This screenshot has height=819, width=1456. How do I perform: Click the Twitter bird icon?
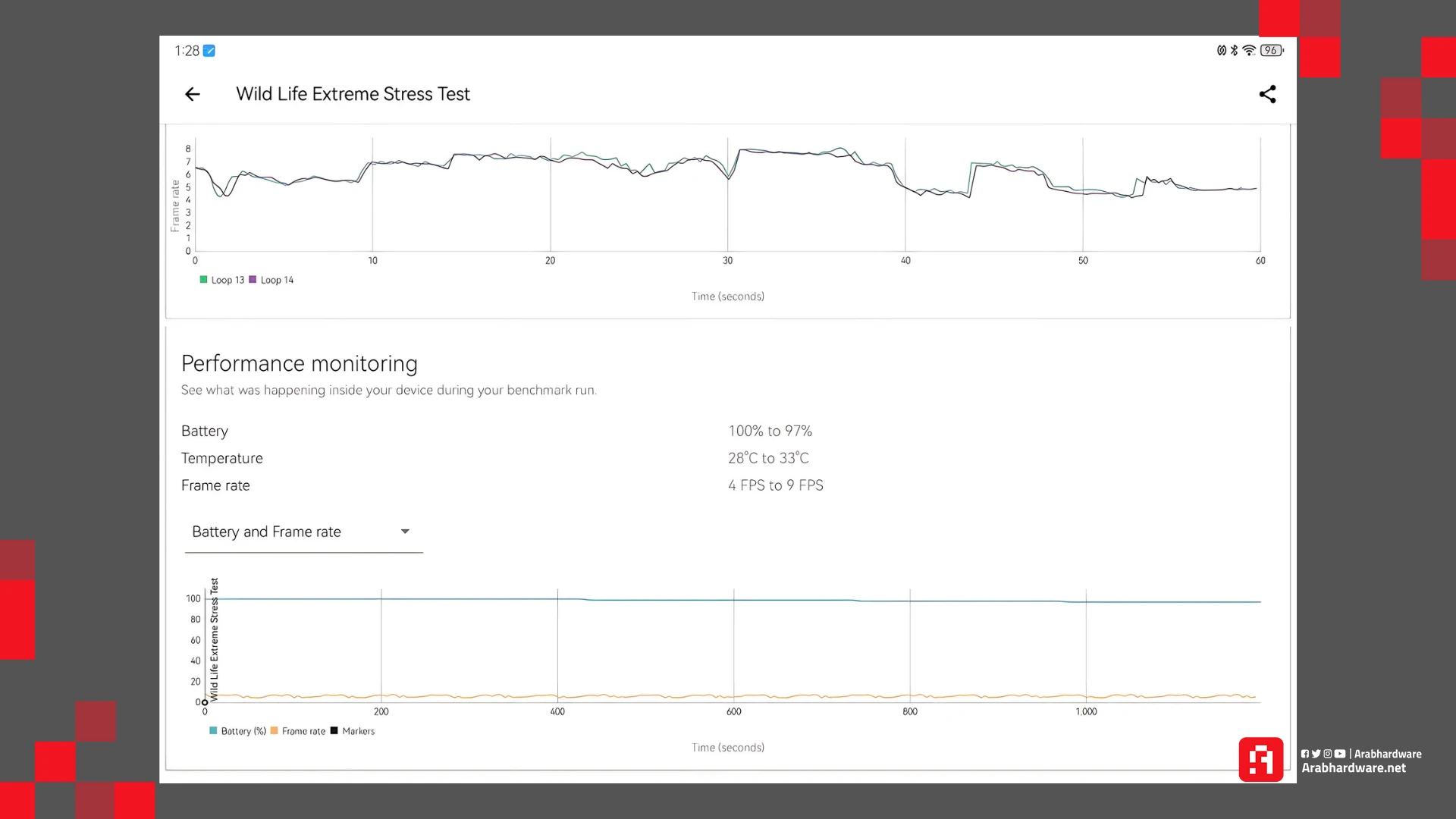pos(1316,754)
